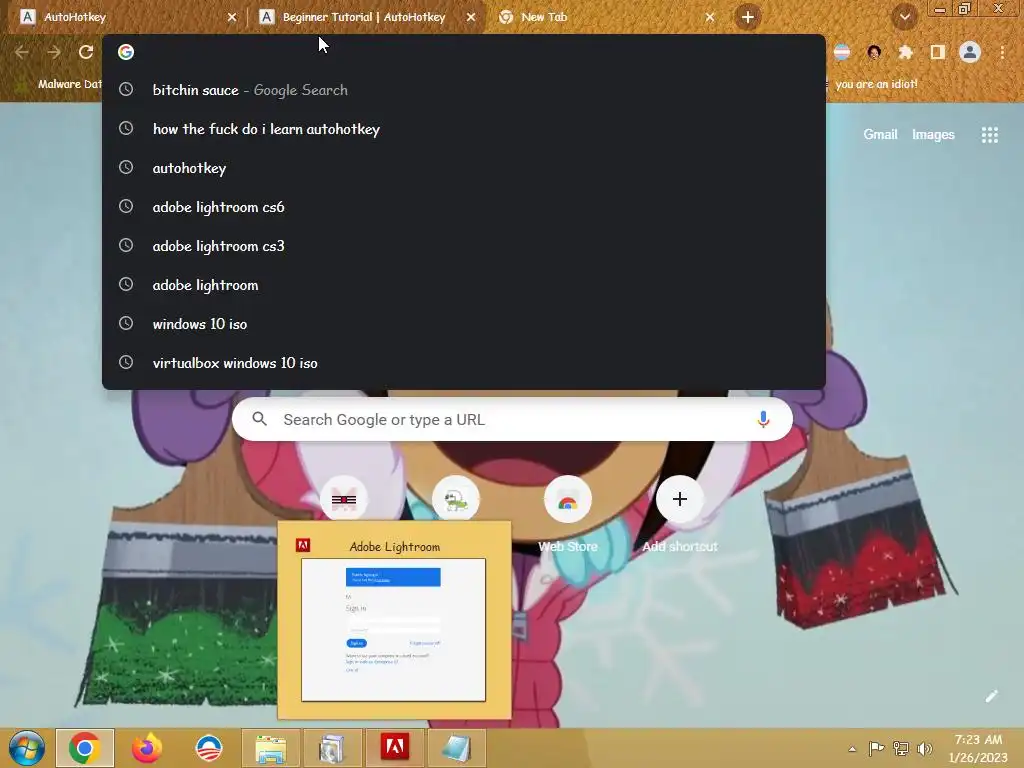Open the clock showing 7:23 AM
The image size is (1024, 768).
pyautogui.click(x=978, y=748)
